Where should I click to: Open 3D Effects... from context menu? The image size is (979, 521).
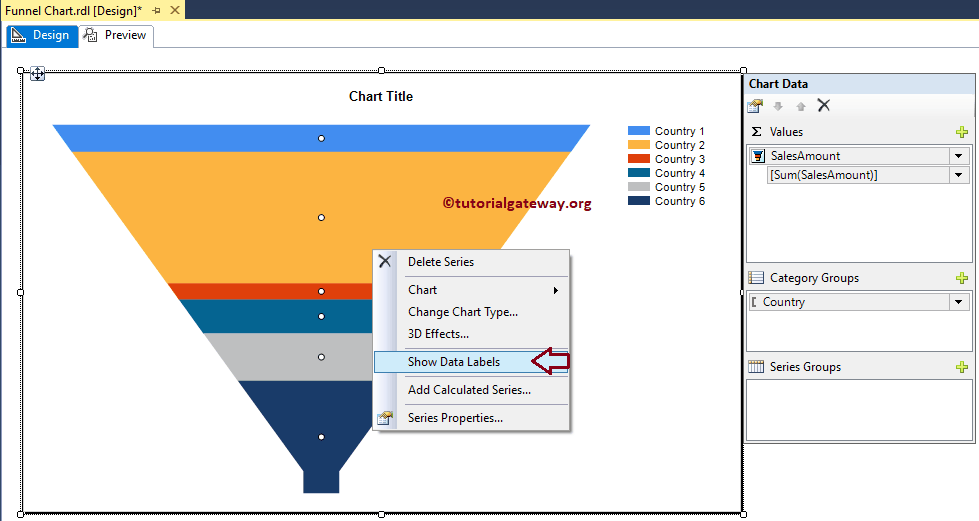tap(471, 334)
